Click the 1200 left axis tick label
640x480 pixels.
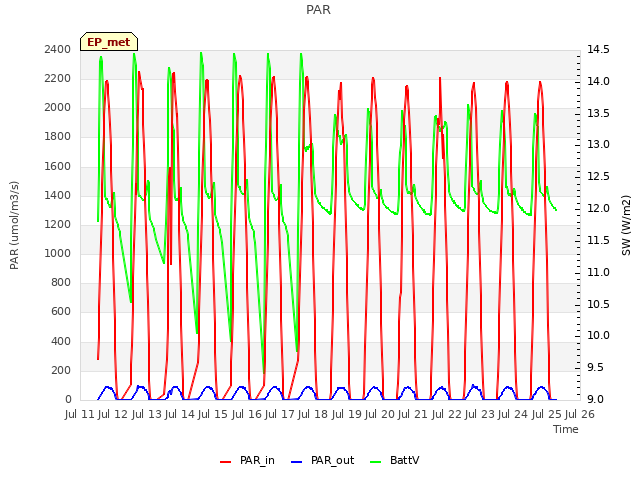tap(58, 224)
